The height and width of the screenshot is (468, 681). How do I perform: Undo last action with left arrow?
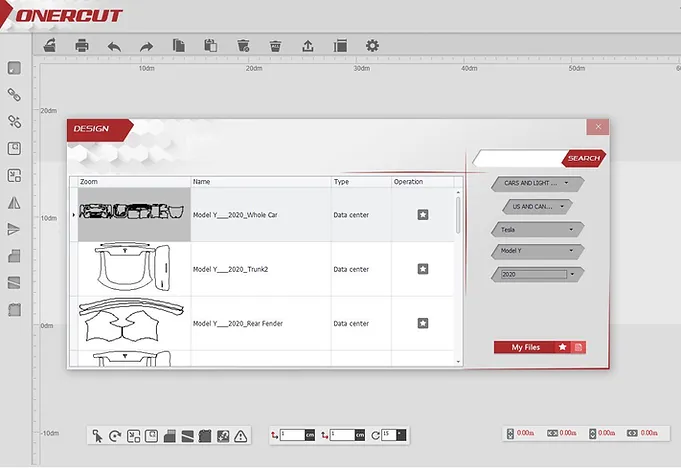[114, 46]
